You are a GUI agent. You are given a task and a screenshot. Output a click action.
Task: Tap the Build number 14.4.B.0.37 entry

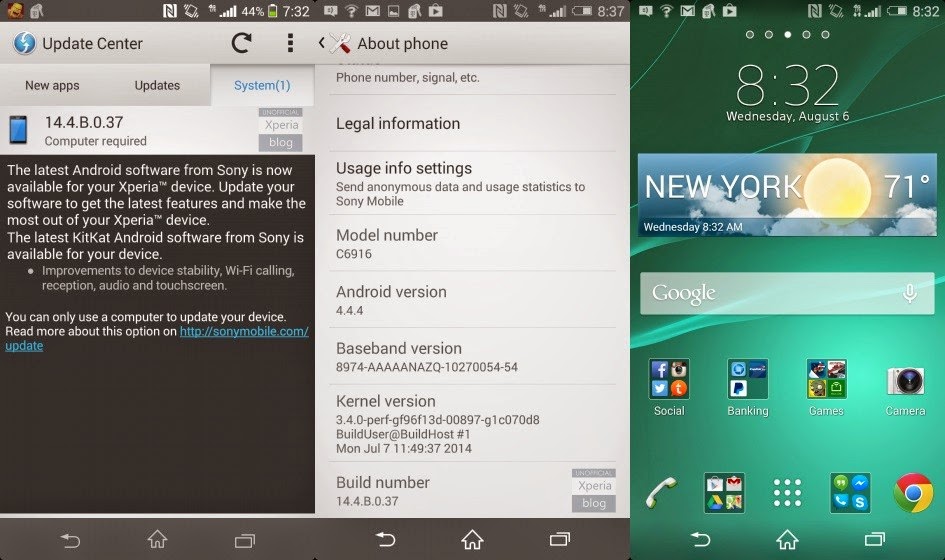click(x=472, y=490)
